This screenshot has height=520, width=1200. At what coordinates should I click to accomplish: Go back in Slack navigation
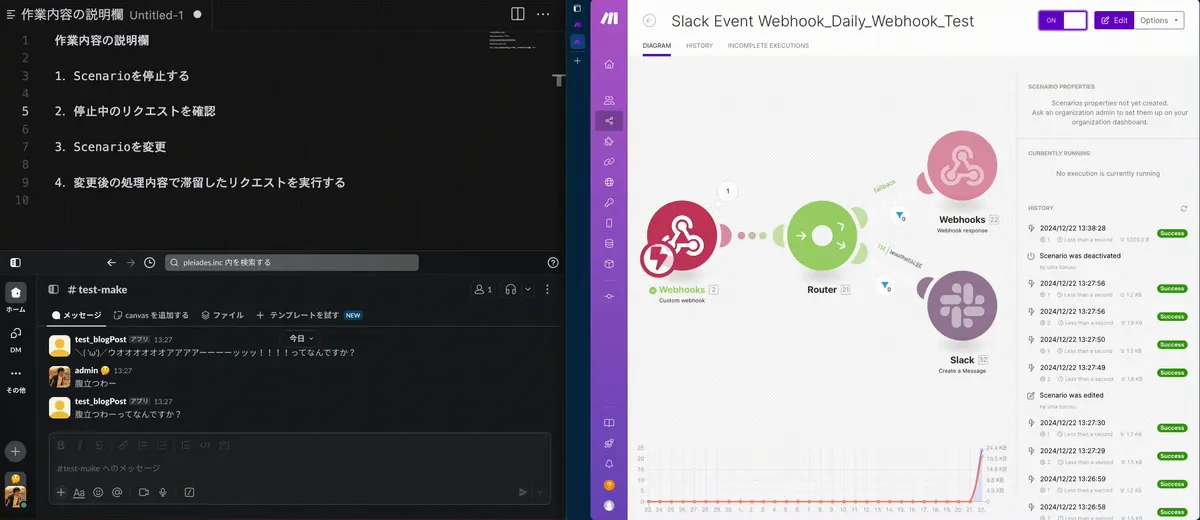coord(109,263)
